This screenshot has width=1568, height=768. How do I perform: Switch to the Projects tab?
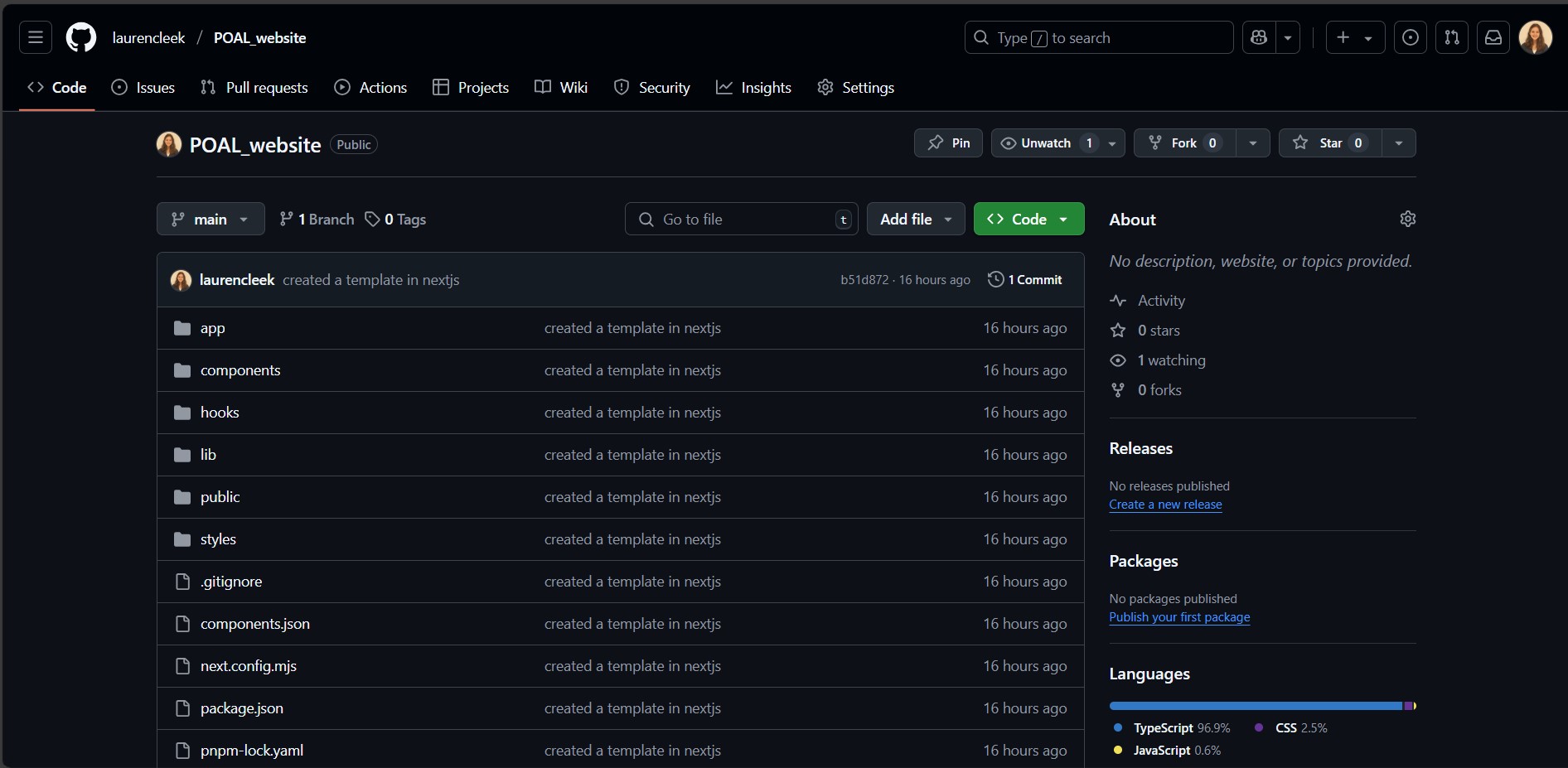coord(471,87)
